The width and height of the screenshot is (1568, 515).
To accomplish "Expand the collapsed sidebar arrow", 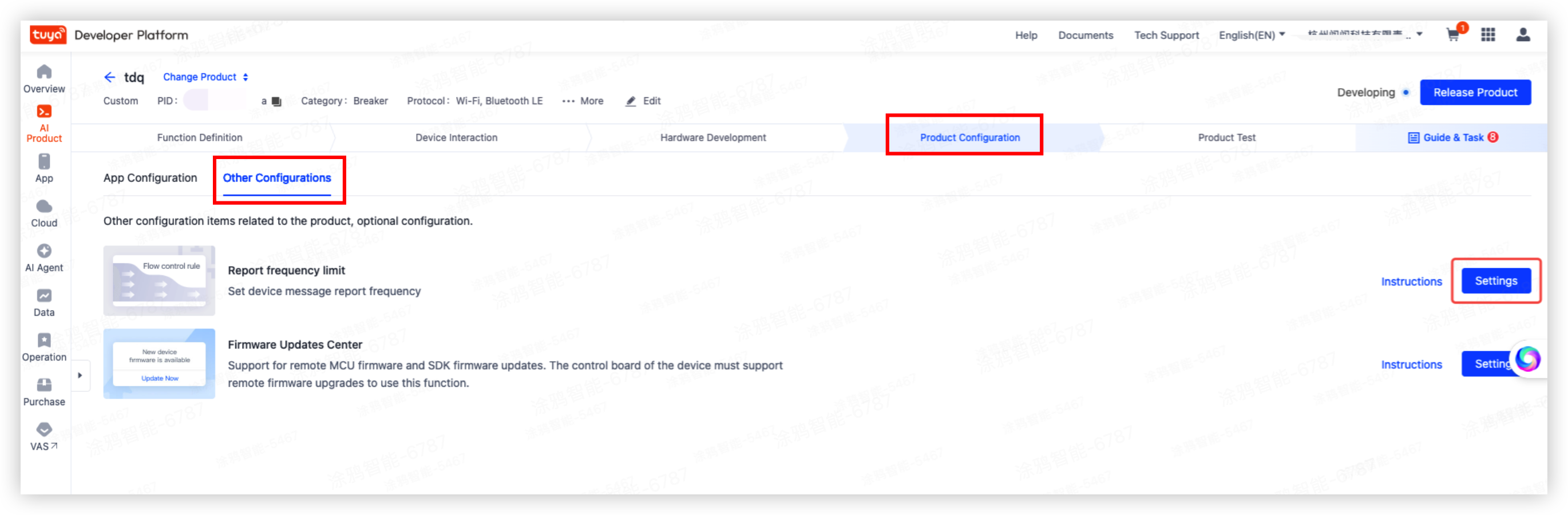I will tap(80, 375).
